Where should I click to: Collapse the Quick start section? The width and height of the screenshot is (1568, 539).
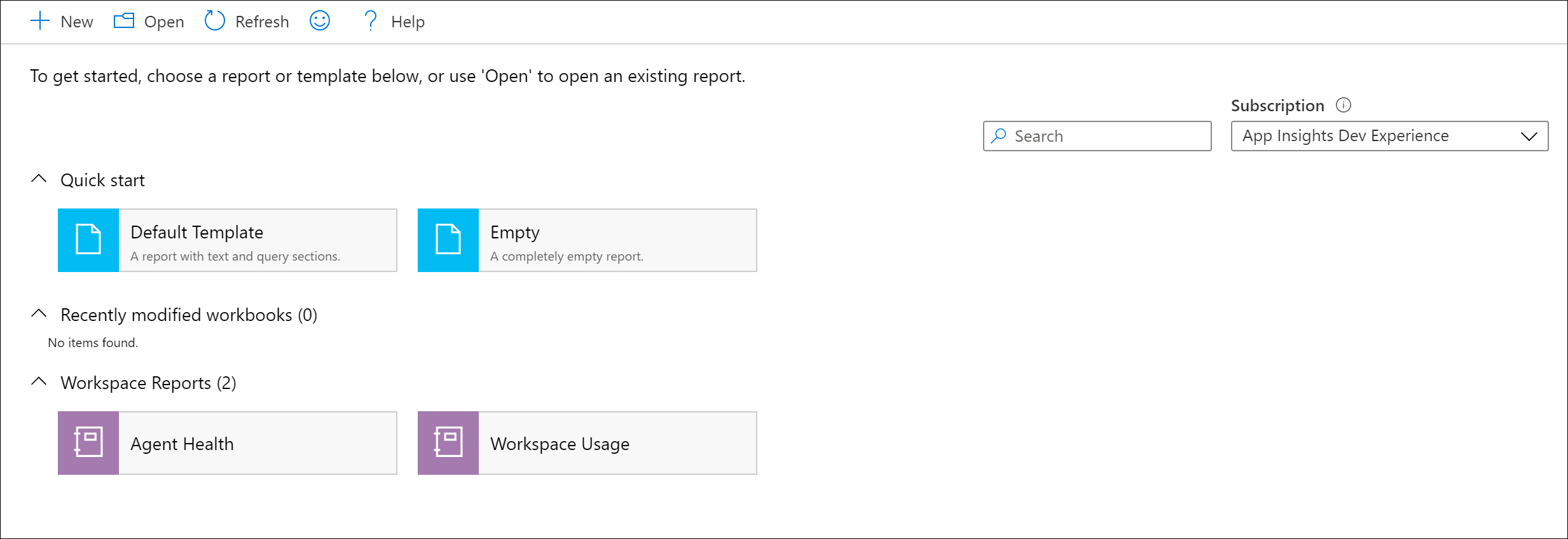point(39,179)
